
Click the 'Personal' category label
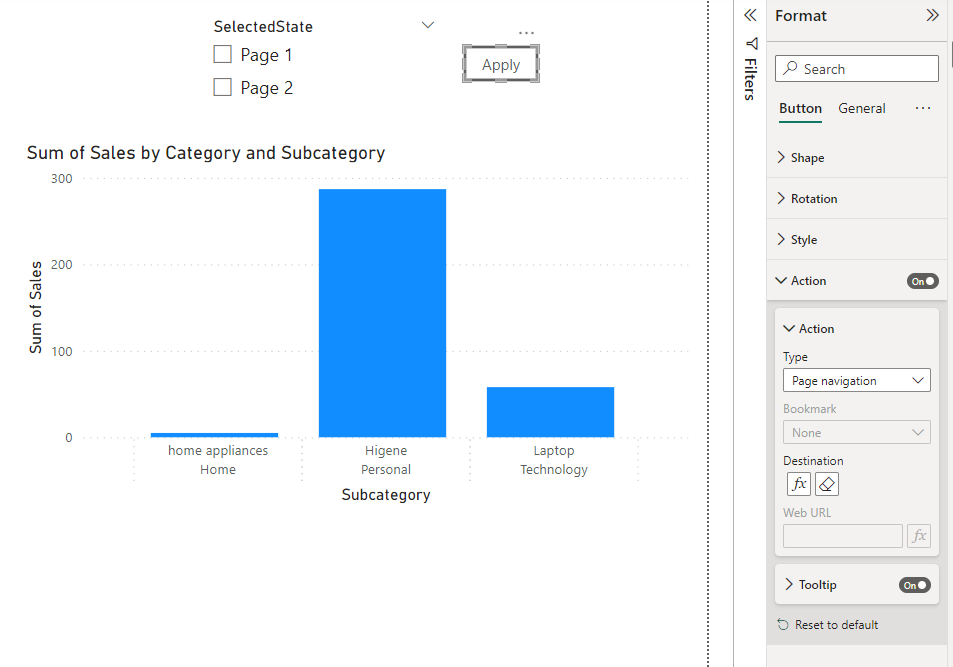pos(386,469)
